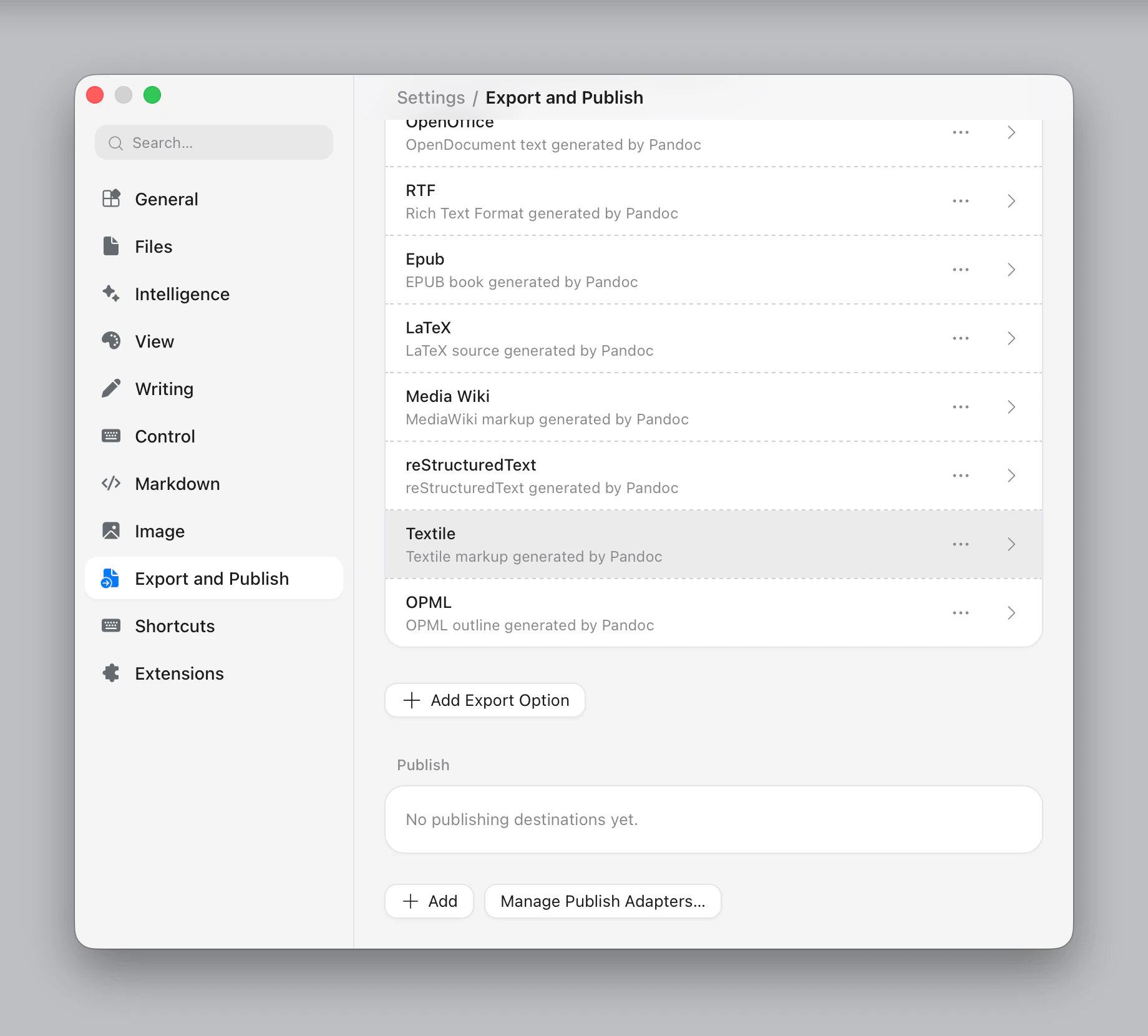The width and height of the screenshot is (1148, 1036).
Task: Open more options for Epub export
Action: [961, 270]
